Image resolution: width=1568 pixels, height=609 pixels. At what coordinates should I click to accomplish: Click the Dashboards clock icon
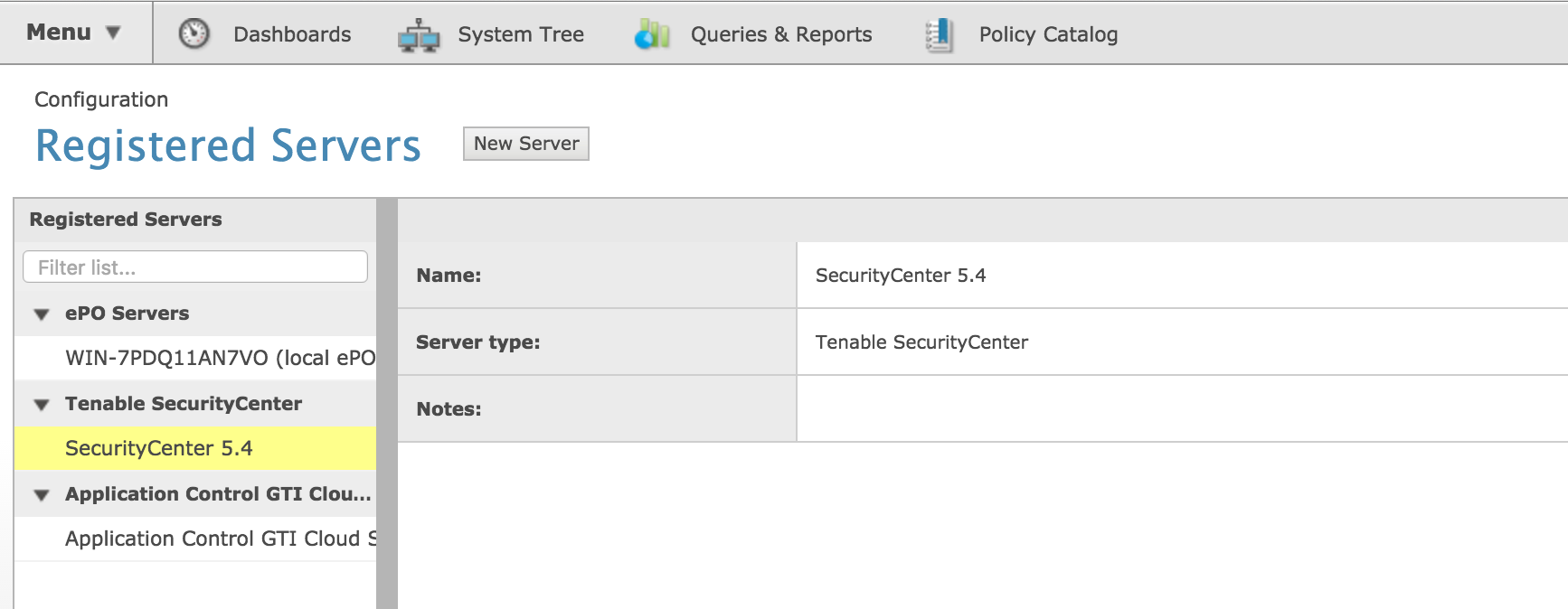[194, 33]
